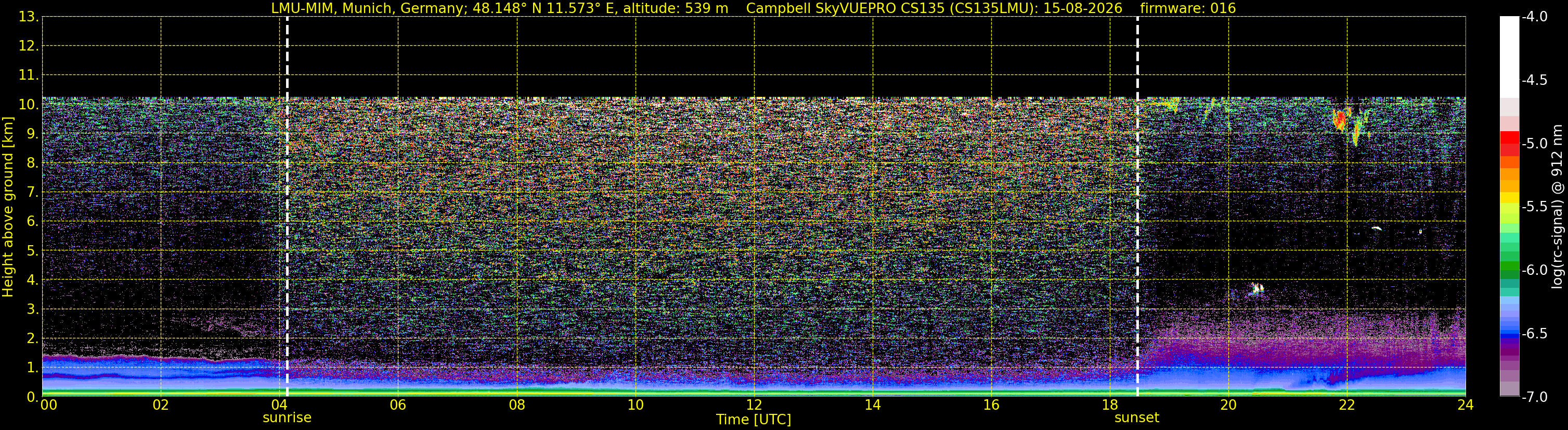This screenshot has height=430, width=1568.
Task: Click the colorbar value -4.0
Action: (x=1534, y=17)
